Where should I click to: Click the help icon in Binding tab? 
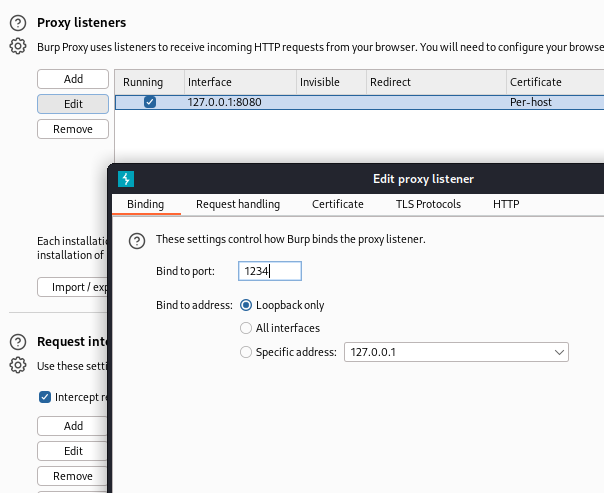click(137, 241)
